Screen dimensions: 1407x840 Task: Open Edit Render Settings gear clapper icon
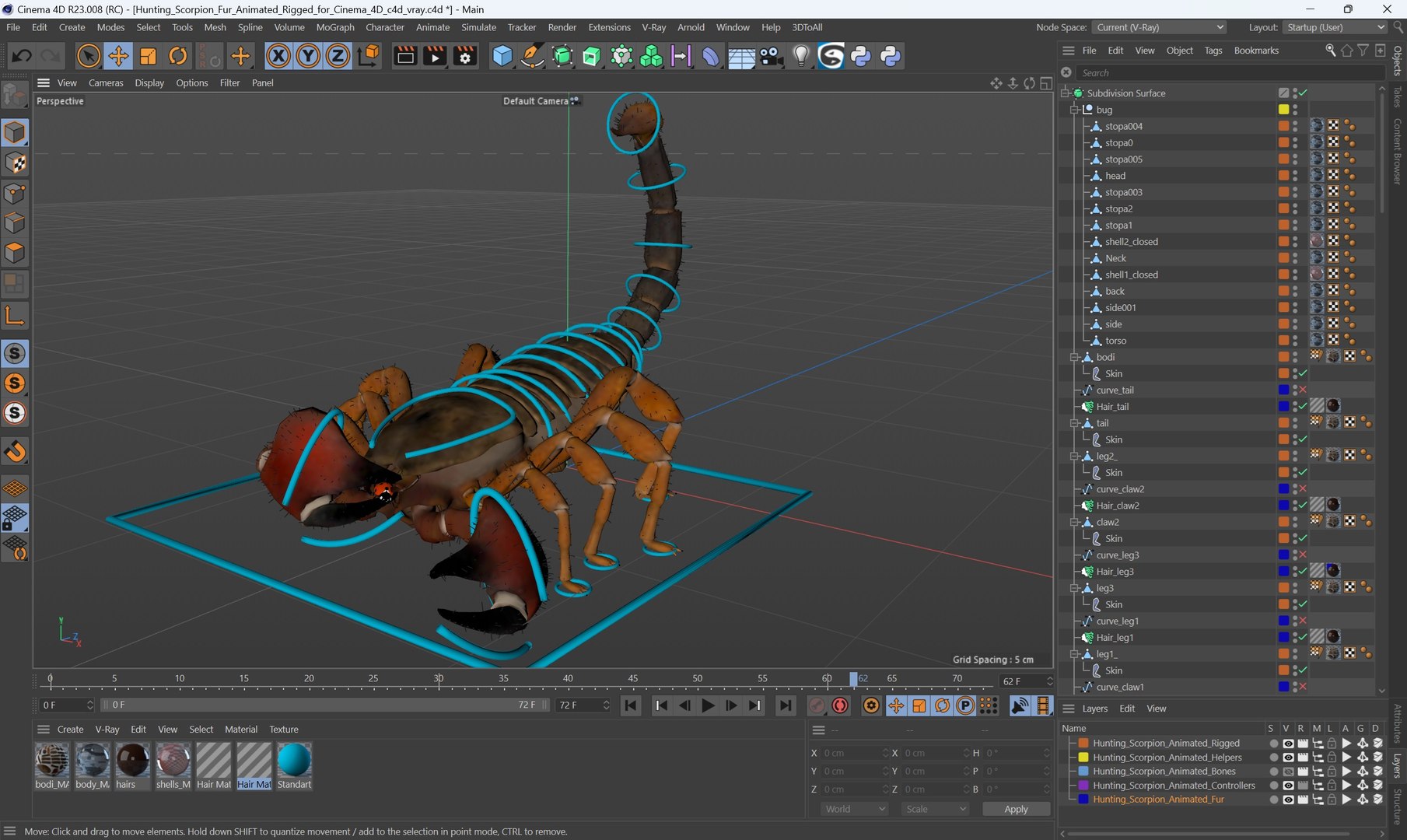tap(465, 56)
